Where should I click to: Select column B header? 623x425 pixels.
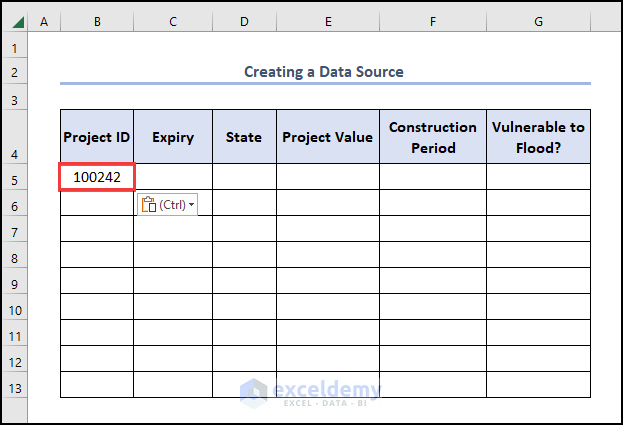click(x=97, y=21)
